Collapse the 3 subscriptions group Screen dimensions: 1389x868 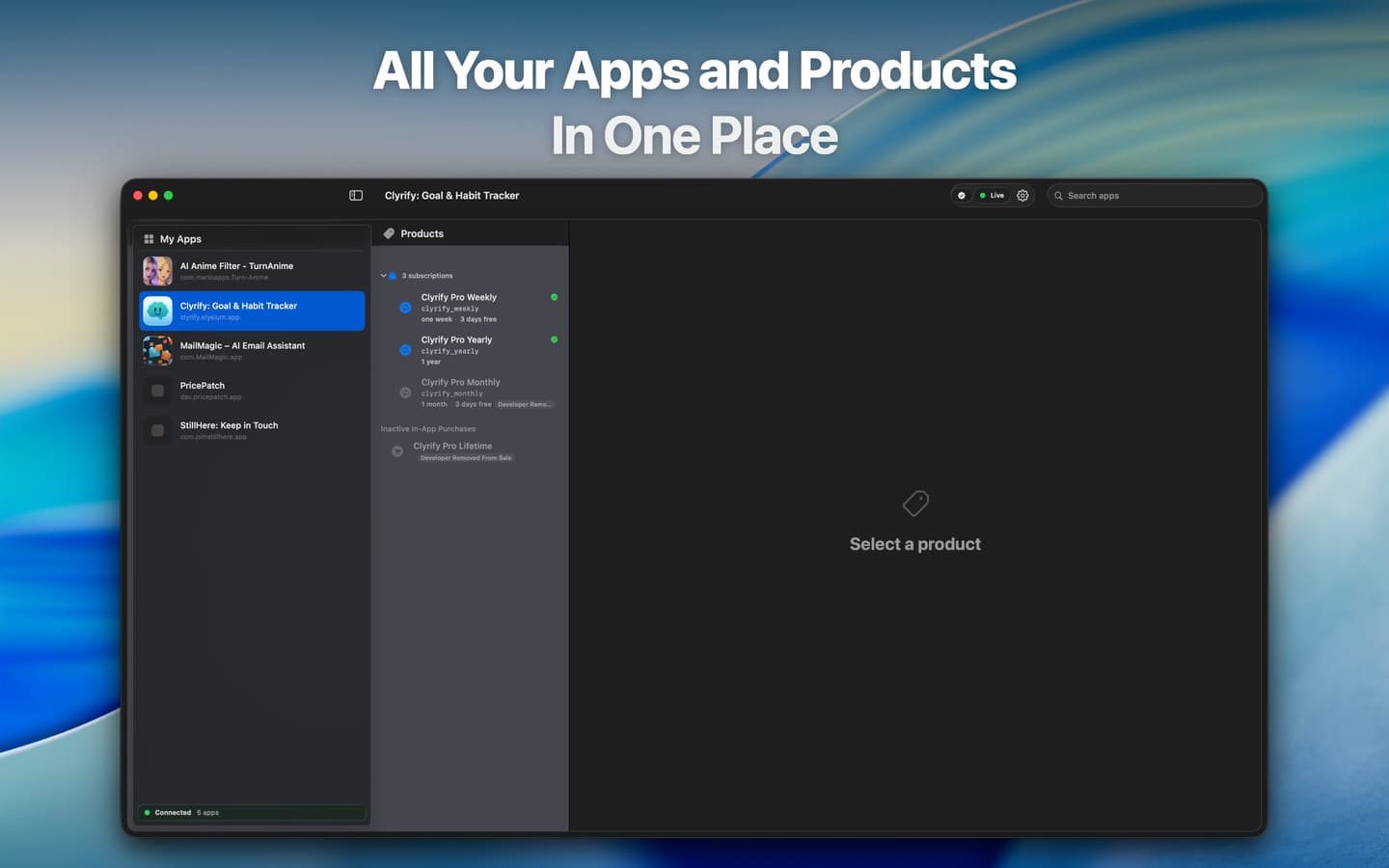(383, 275)
